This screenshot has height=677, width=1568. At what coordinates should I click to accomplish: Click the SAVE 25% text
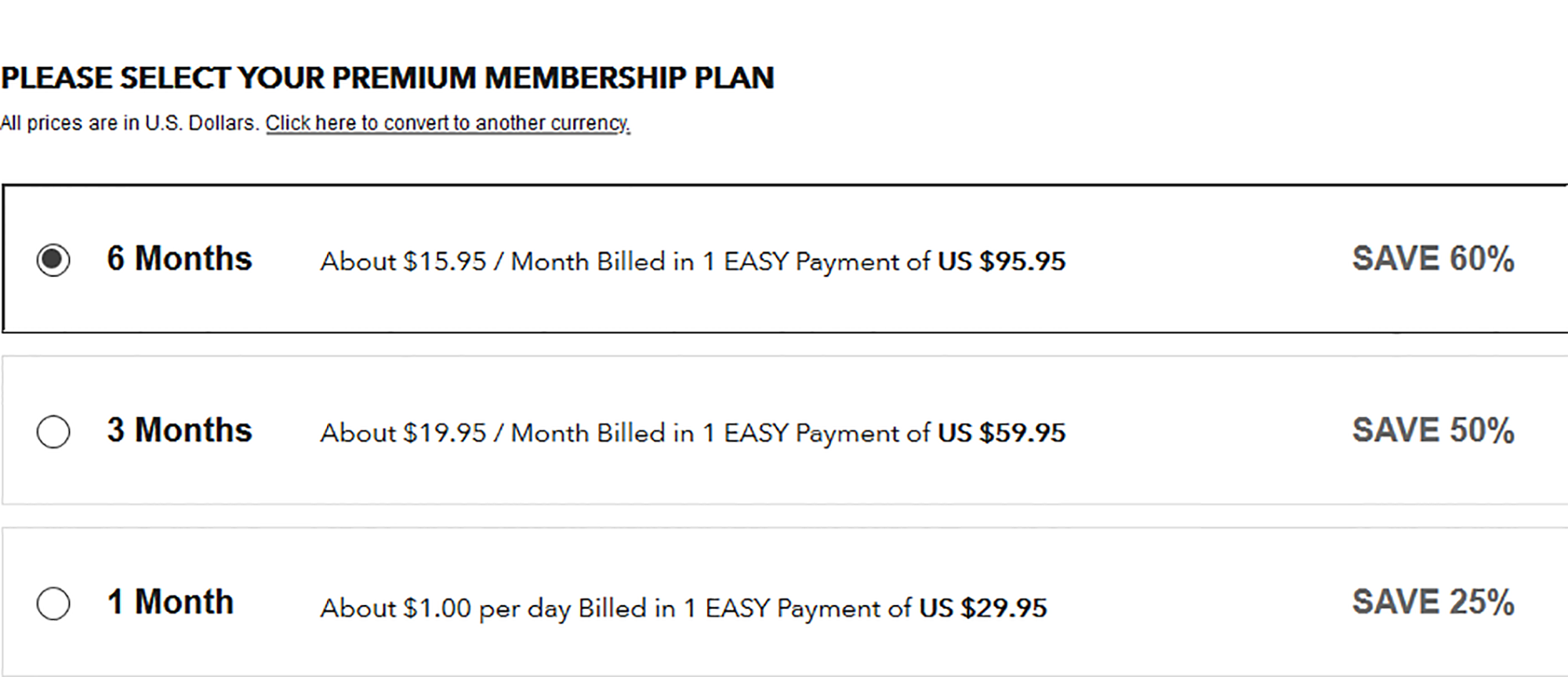pos(1432,603)
